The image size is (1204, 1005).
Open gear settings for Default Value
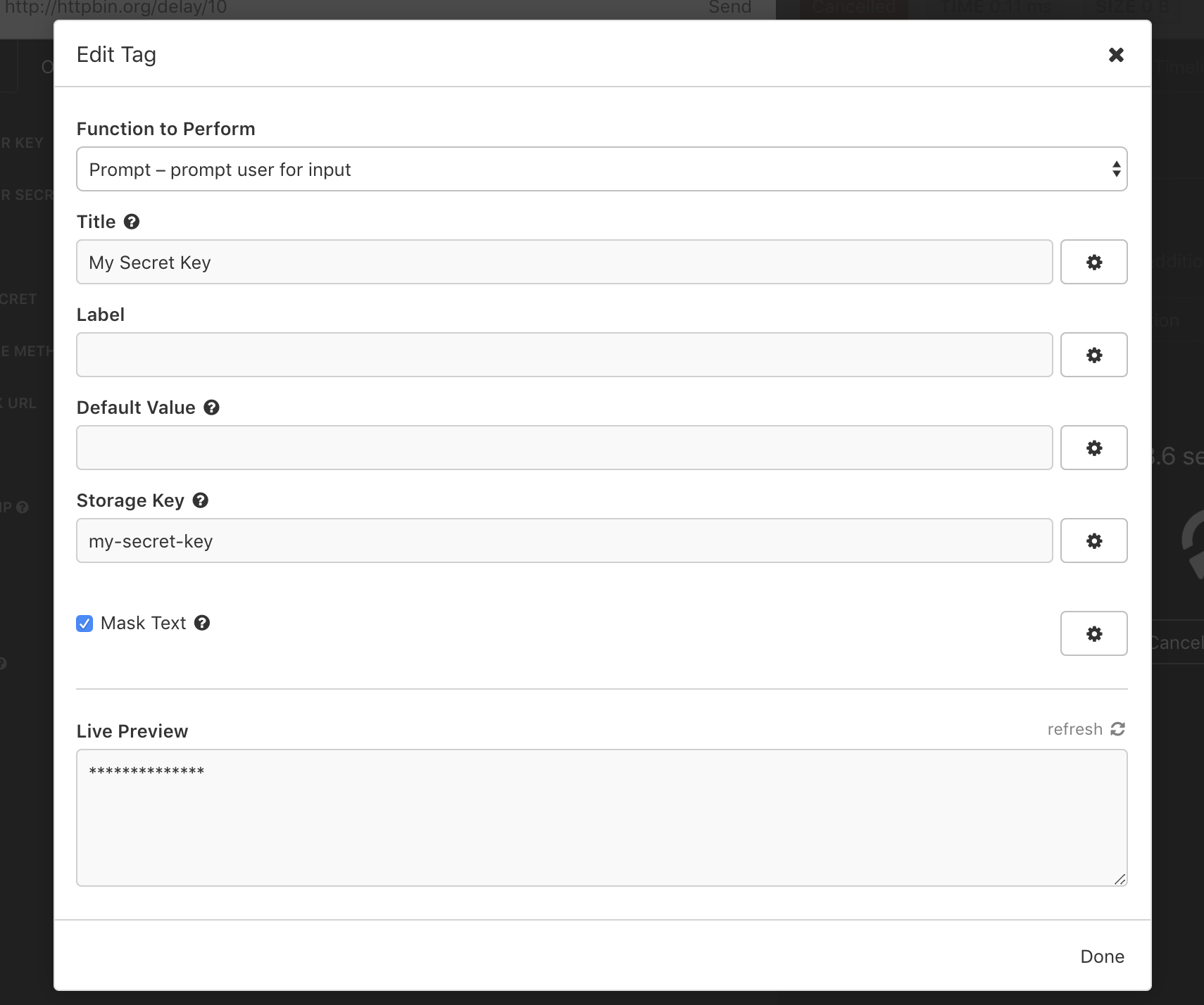tap(1093, 448)
